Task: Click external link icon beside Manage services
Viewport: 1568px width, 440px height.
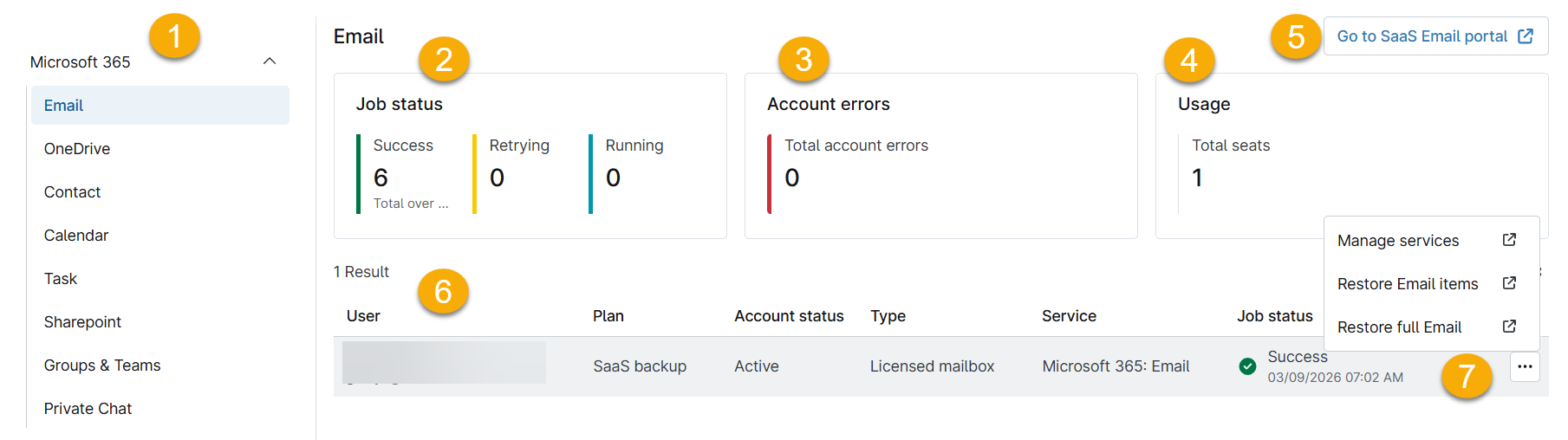Action: click(x=1509, y=240)
